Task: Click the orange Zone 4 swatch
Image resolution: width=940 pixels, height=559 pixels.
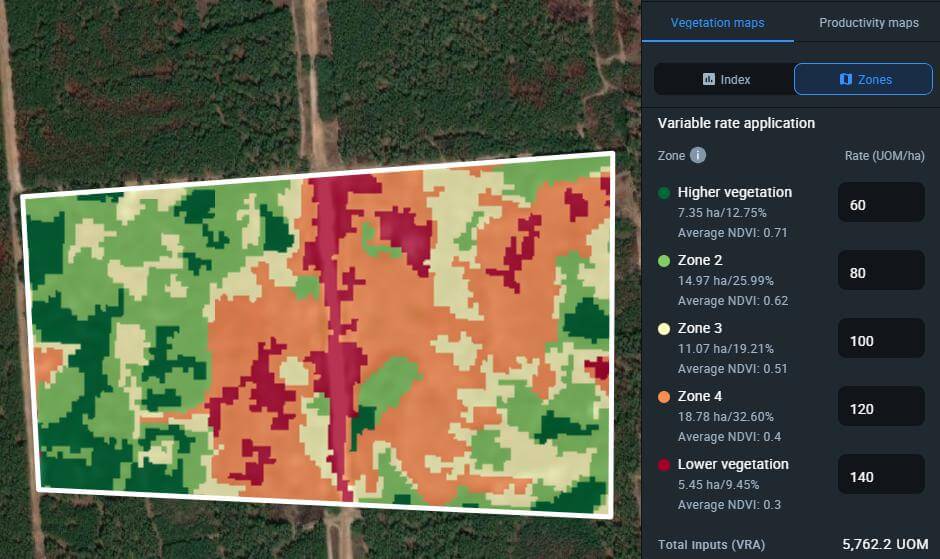Action: tap(664, 396)
